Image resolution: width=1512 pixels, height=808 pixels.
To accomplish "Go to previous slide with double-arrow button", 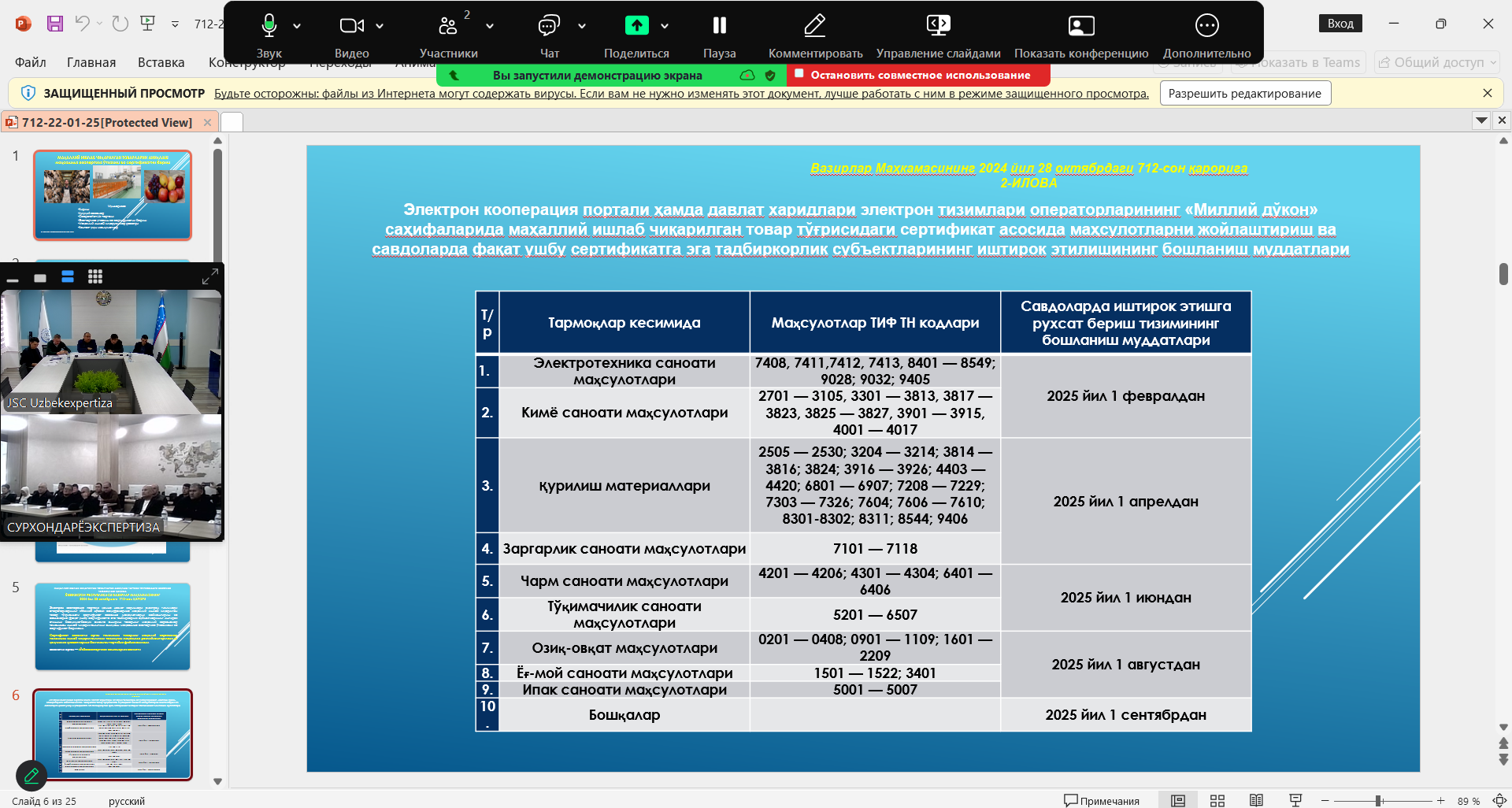I will tap(1503, 743).
